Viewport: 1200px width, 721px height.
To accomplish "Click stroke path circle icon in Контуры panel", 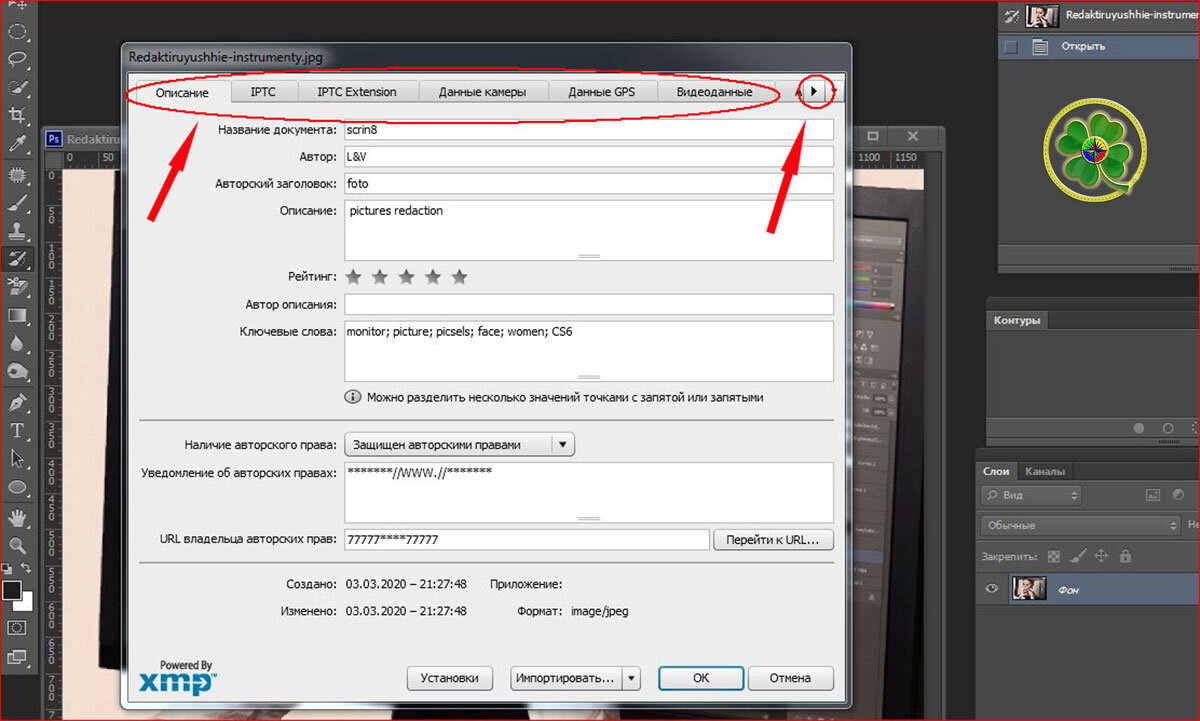I will pos(1167,427).
